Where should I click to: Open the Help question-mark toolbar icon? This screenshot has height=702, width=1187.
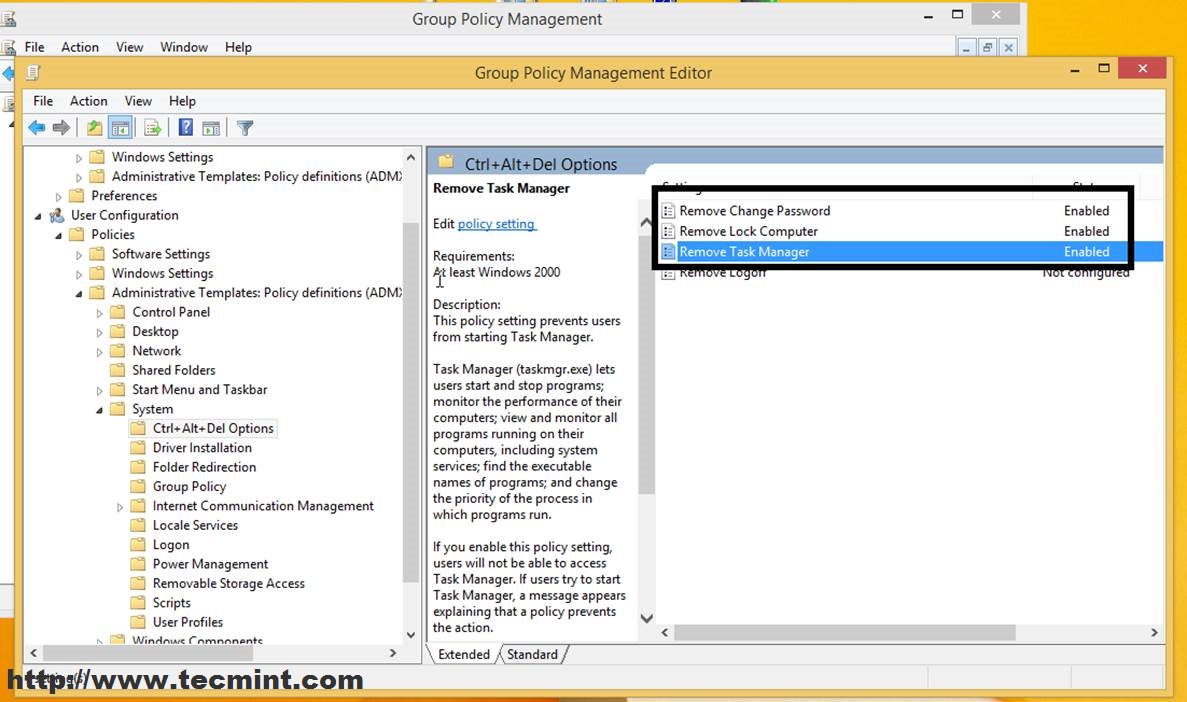(x=185, y=128)
